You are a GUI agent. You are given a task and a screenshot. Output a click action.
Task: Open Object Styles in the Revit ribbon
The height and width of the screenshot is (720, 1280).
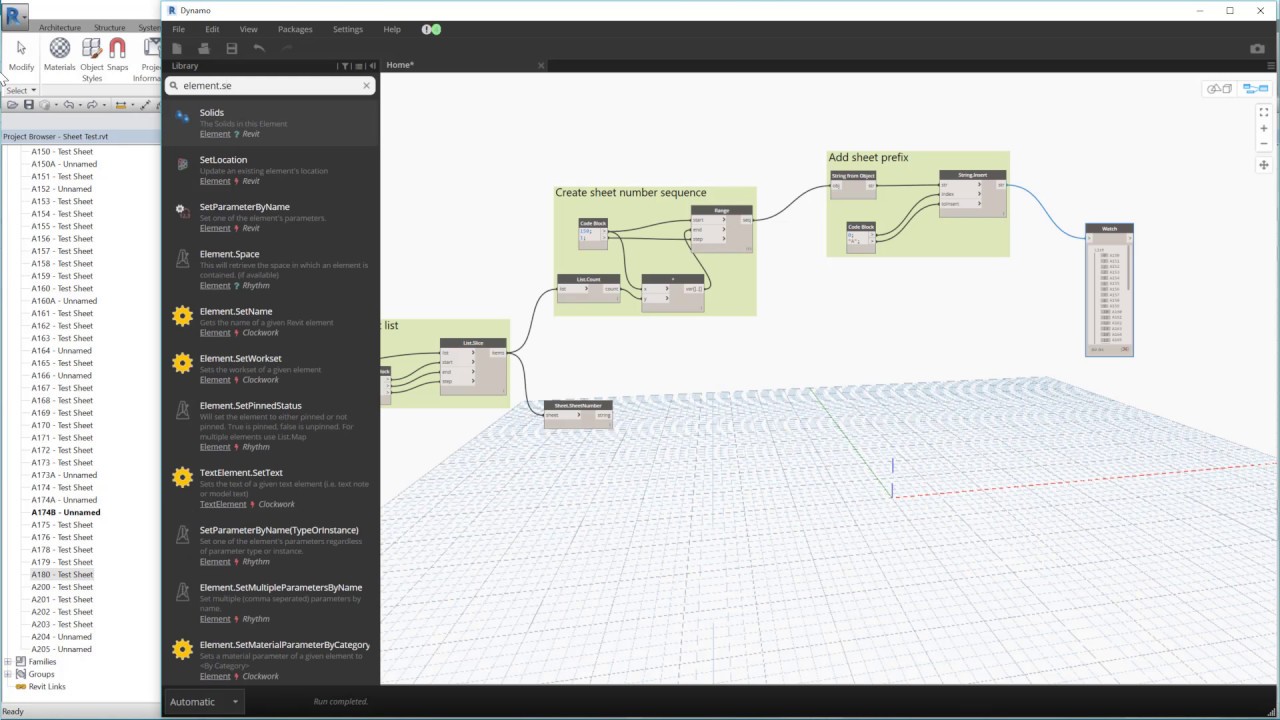point(92,60)
